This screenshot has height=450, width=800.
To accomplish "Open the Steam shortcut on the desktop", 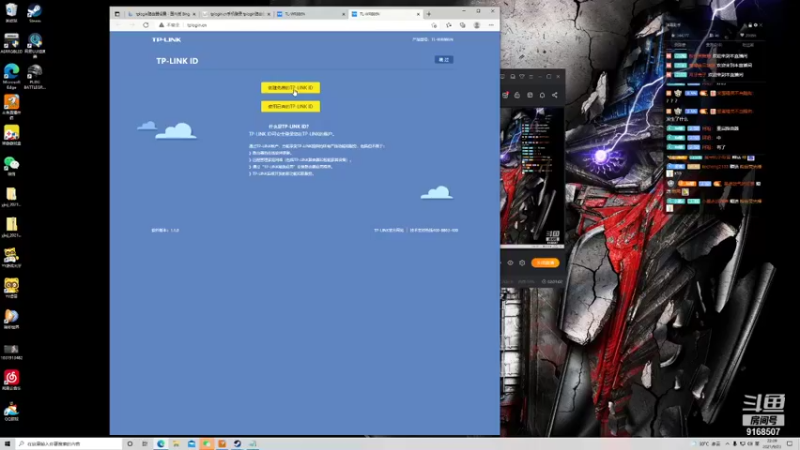I will click(x=35, y=13).
